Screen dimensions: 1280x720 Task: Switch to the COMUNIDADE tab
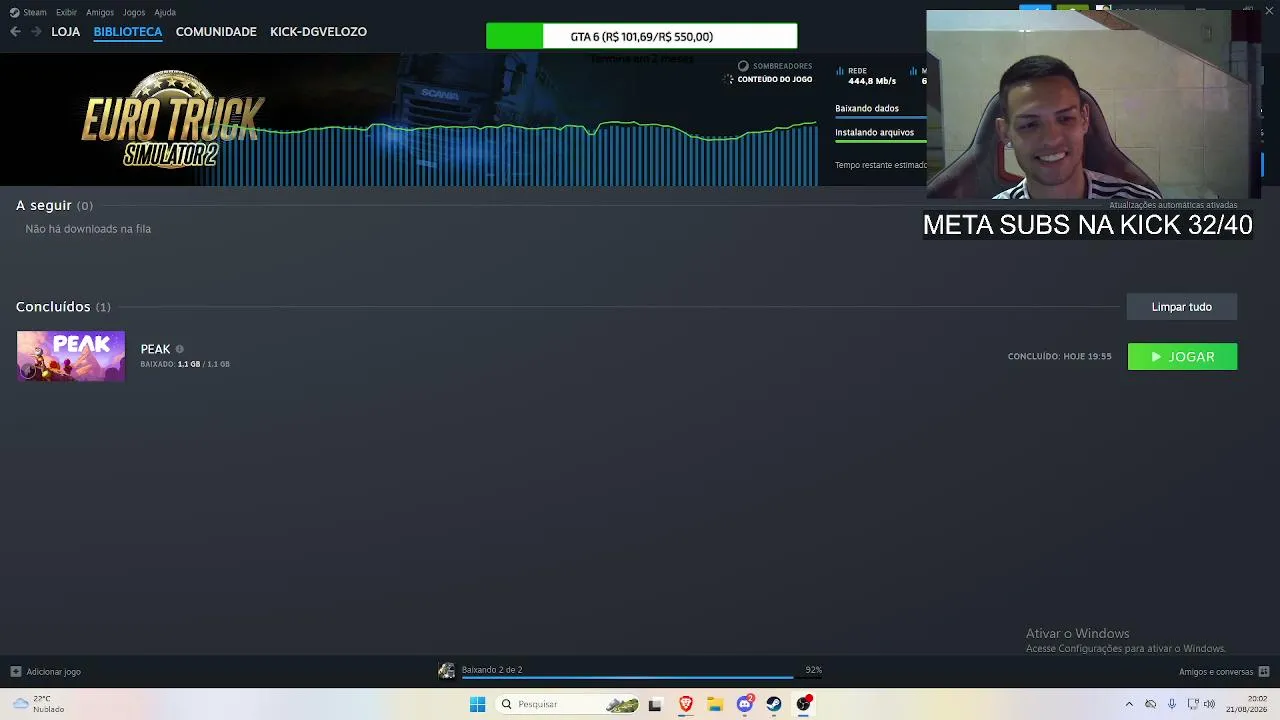click(216, 32)
